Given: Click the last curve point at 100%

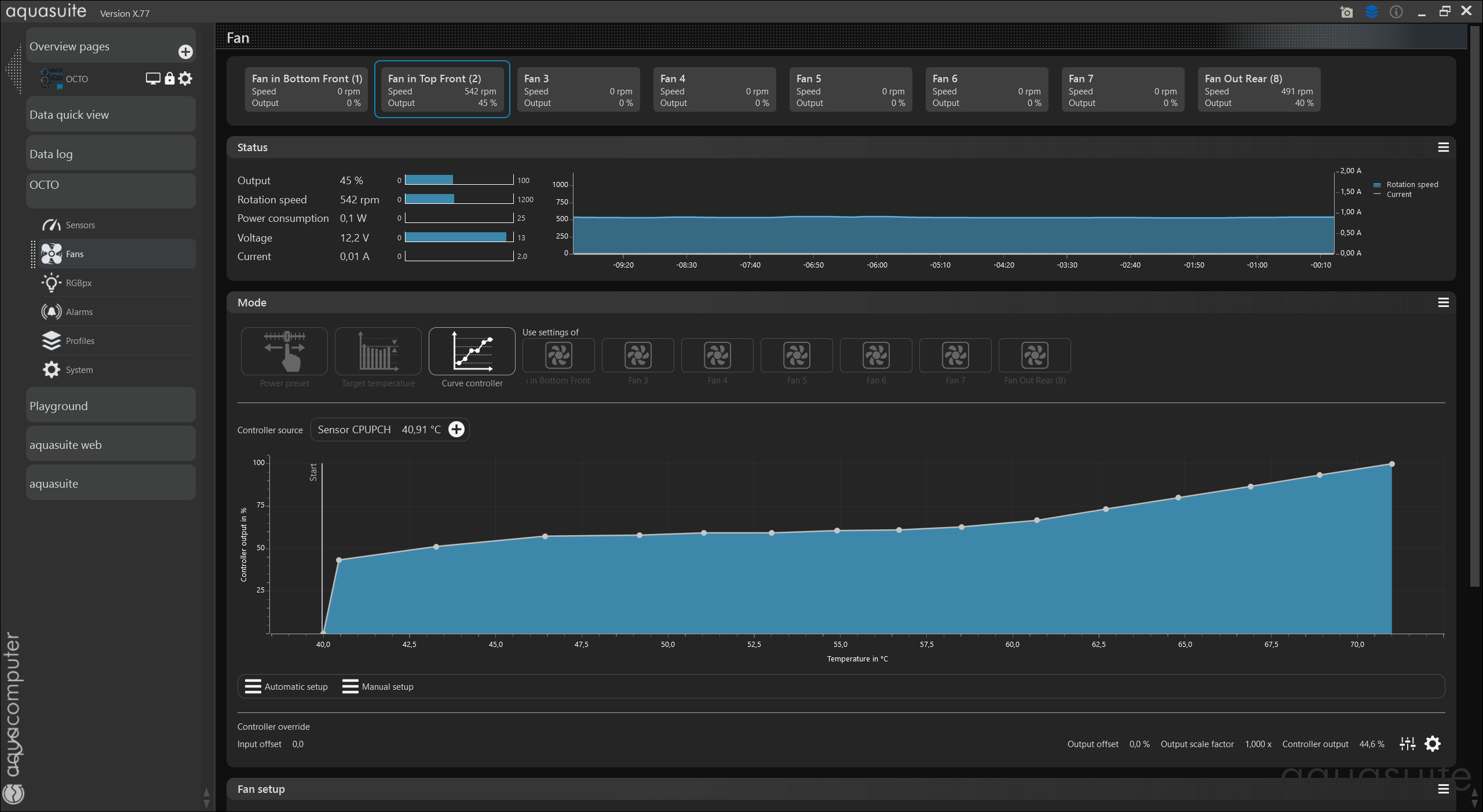Looking at the screenshot, I should 1391,464.
